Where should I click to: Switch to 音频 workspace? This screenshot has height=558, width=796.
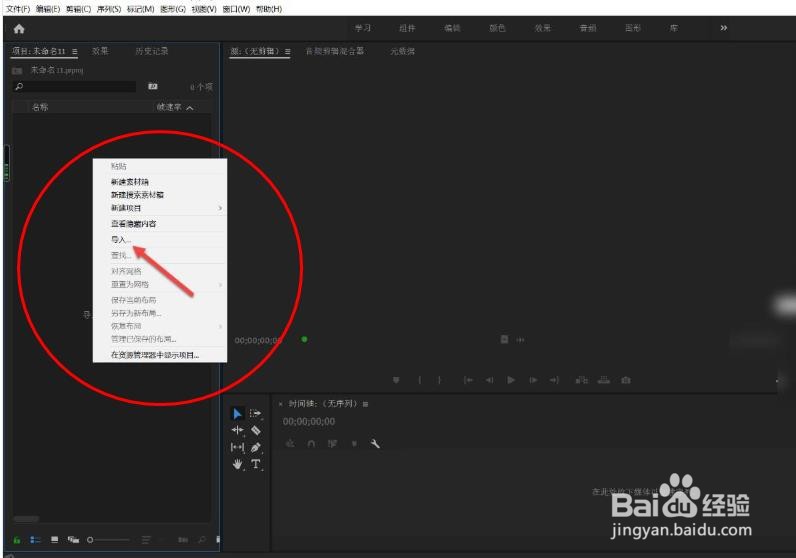[588, 28]
